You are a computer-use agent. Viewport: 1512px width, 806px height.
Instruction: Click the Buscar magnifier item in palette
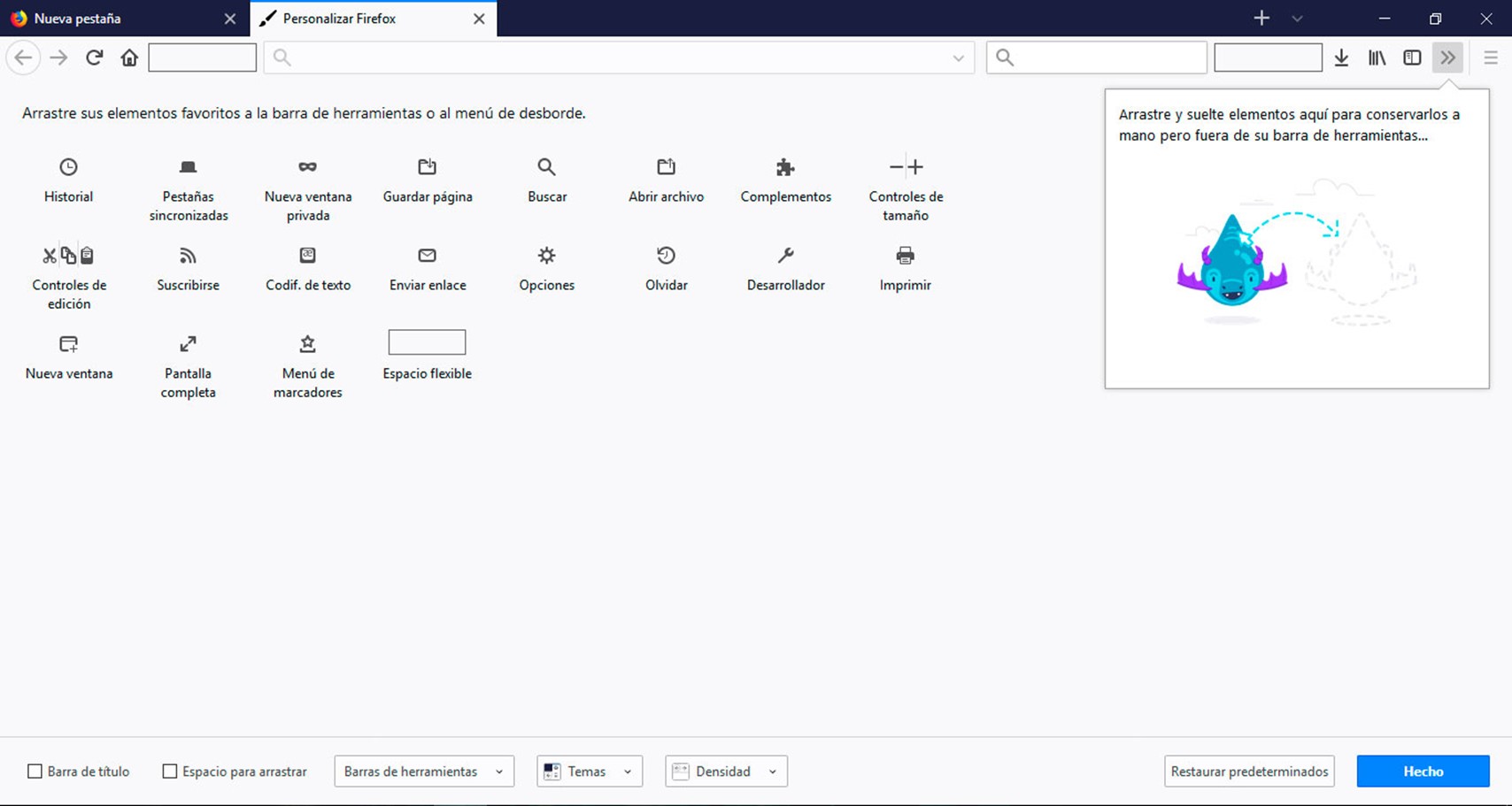coord(546,167)
